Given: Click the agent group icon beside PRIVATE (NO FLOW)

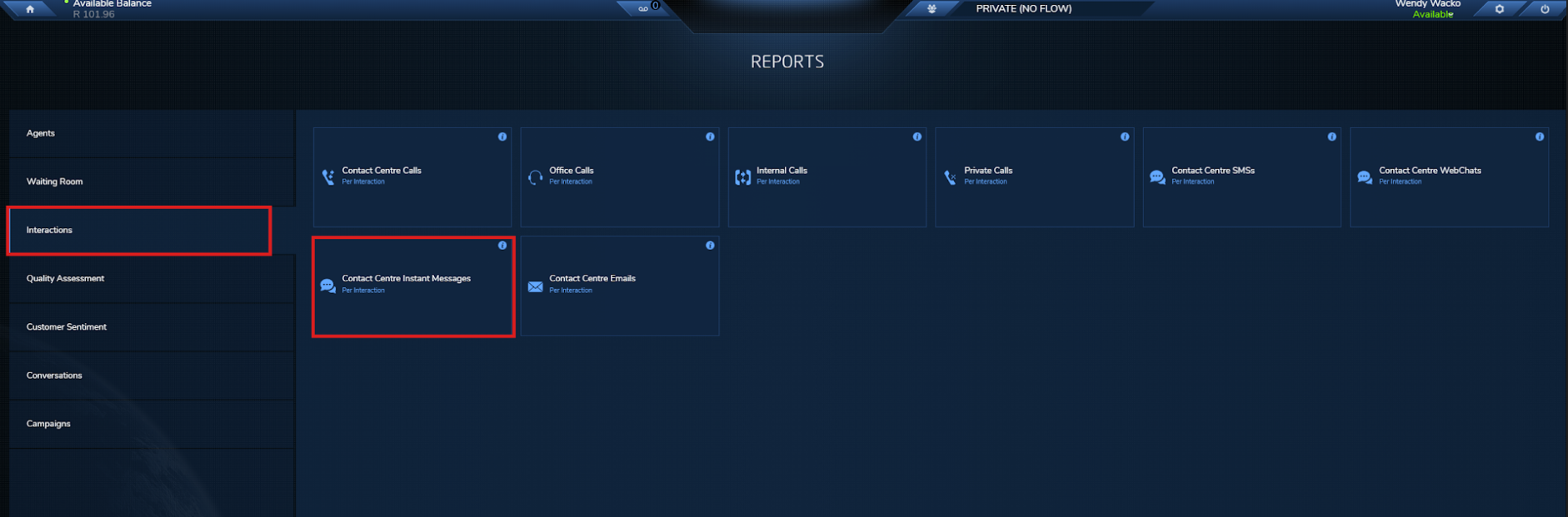Looking at the screenshot, I should (x=931, y=9).
